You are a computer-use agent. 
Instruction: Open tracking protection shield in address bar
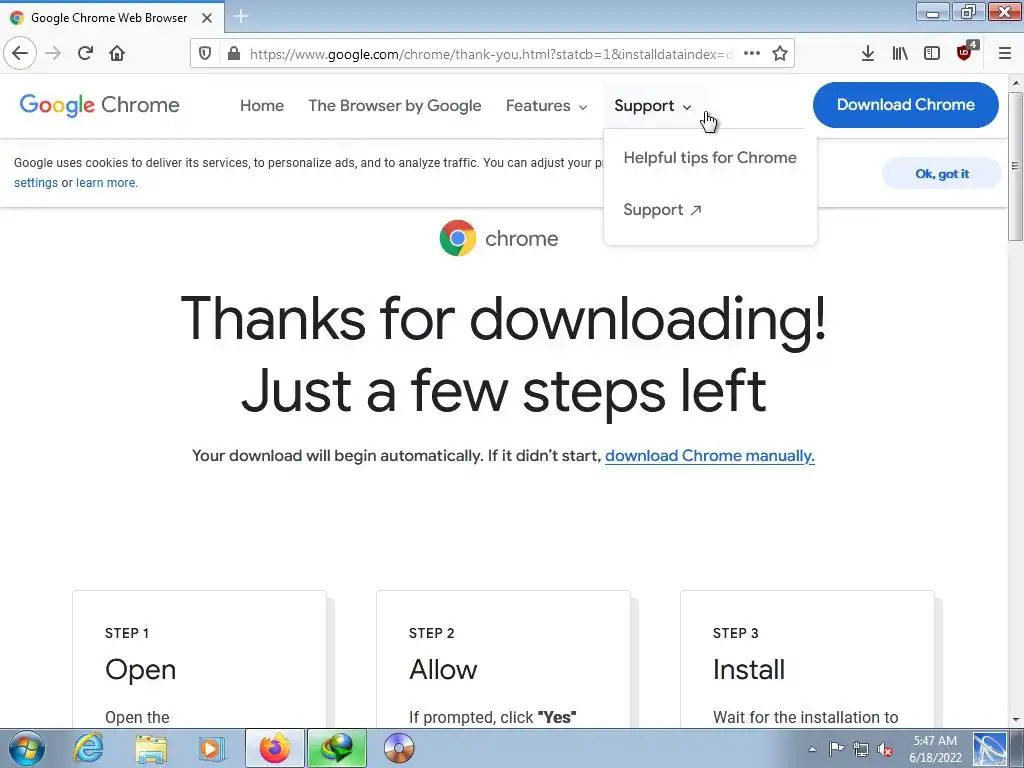tap(205, 54)
